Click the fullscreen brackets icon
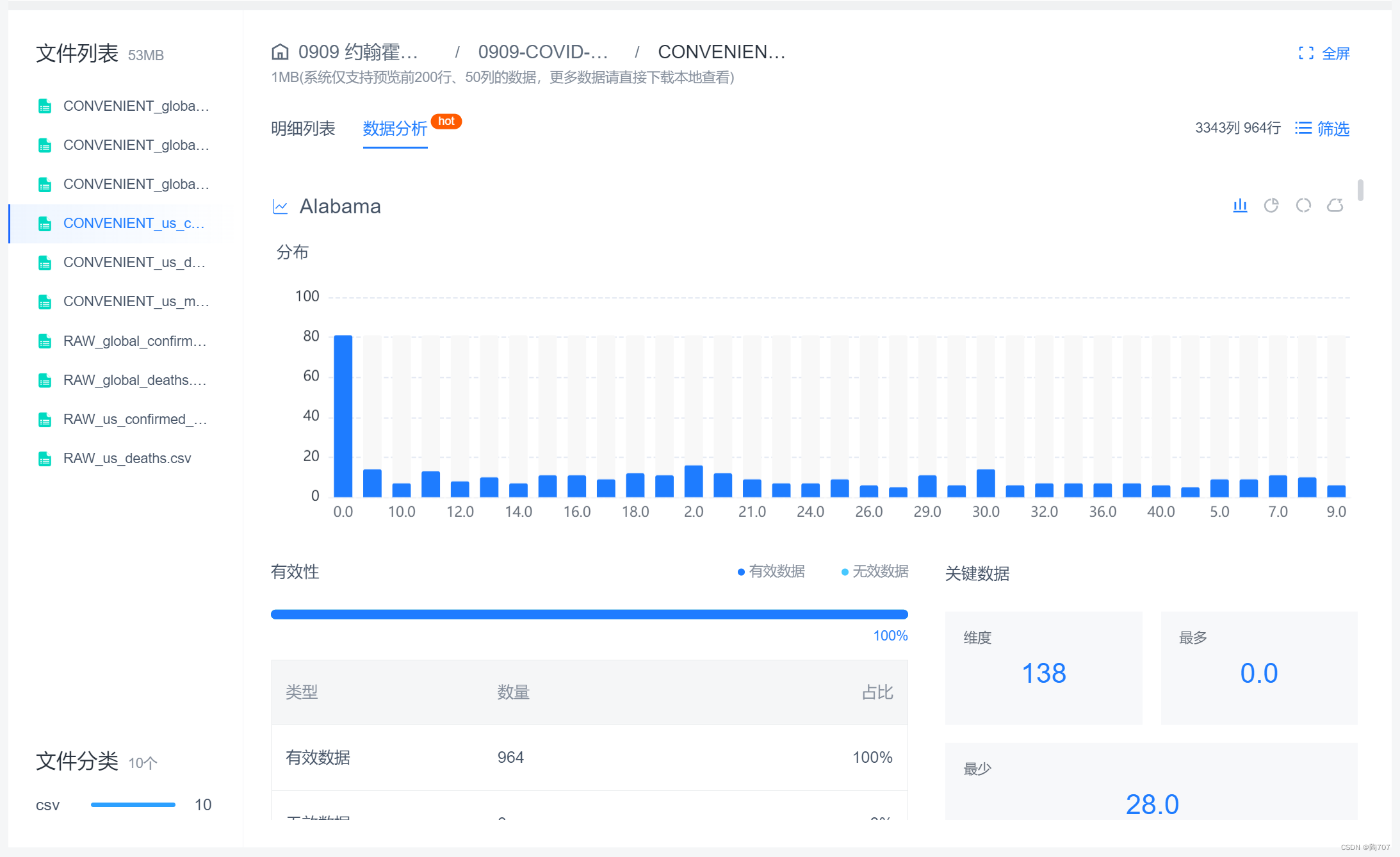1400x857 pixels. [x=1306, y=53]
